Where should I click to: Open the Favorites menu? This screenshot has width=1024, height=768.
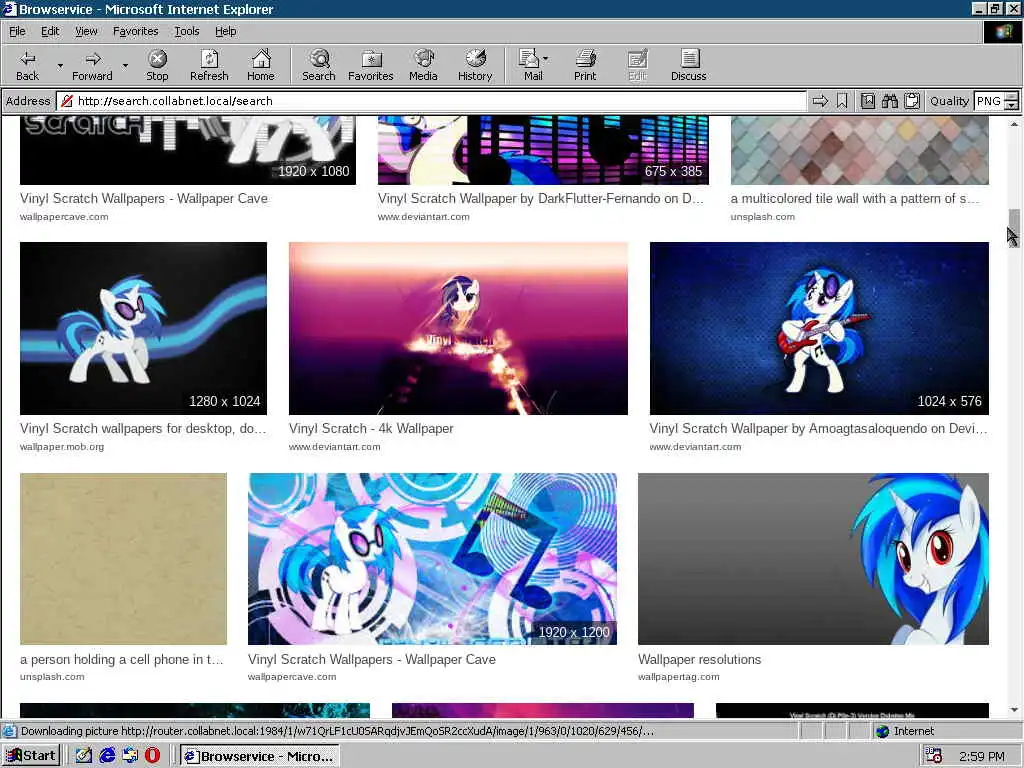point(135,31)
